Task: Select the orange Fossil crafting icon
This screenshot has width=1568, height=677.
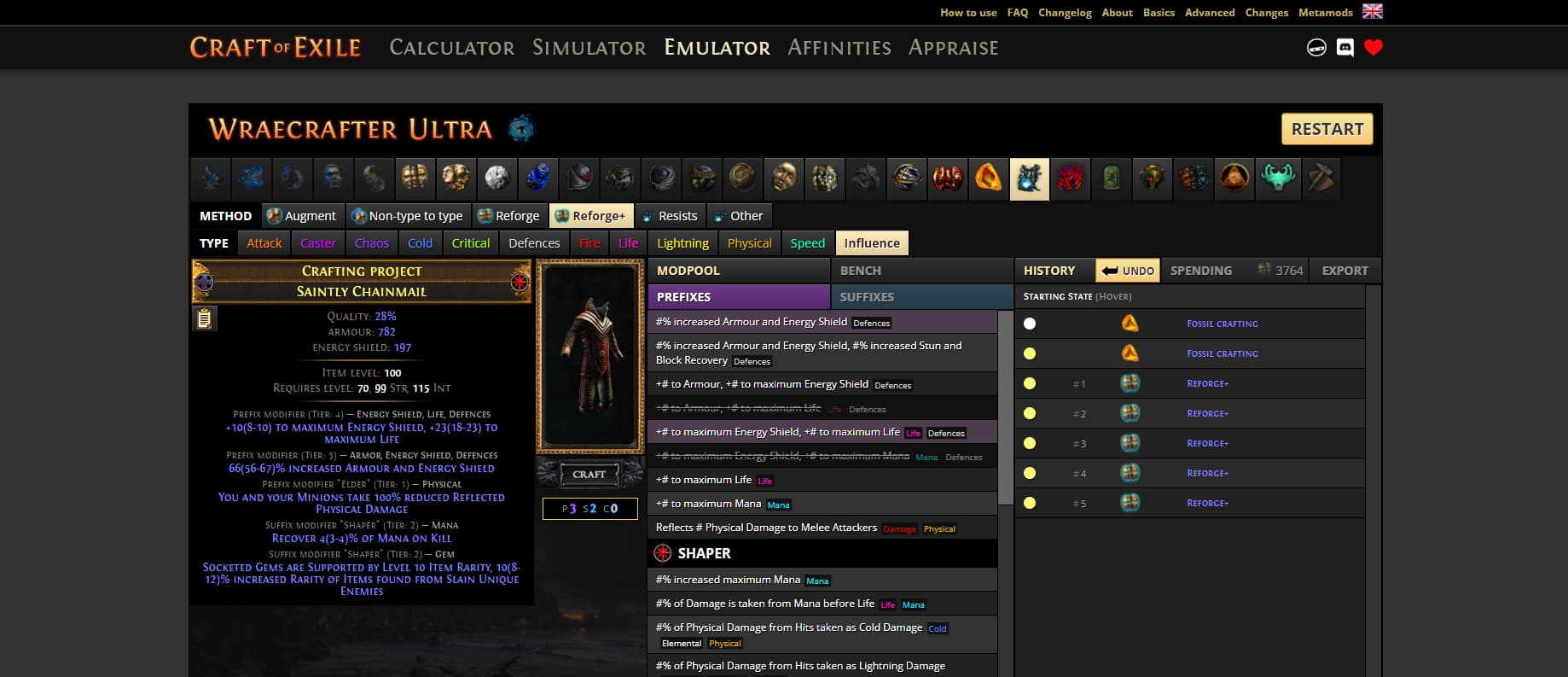Action: 989,178
